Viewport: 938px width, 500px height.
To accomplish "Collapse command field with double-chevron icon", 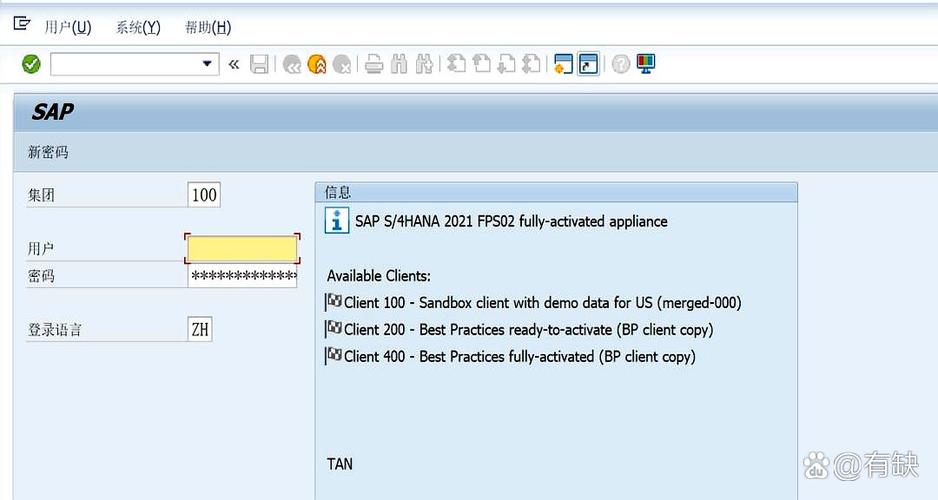I will [233, 64].
